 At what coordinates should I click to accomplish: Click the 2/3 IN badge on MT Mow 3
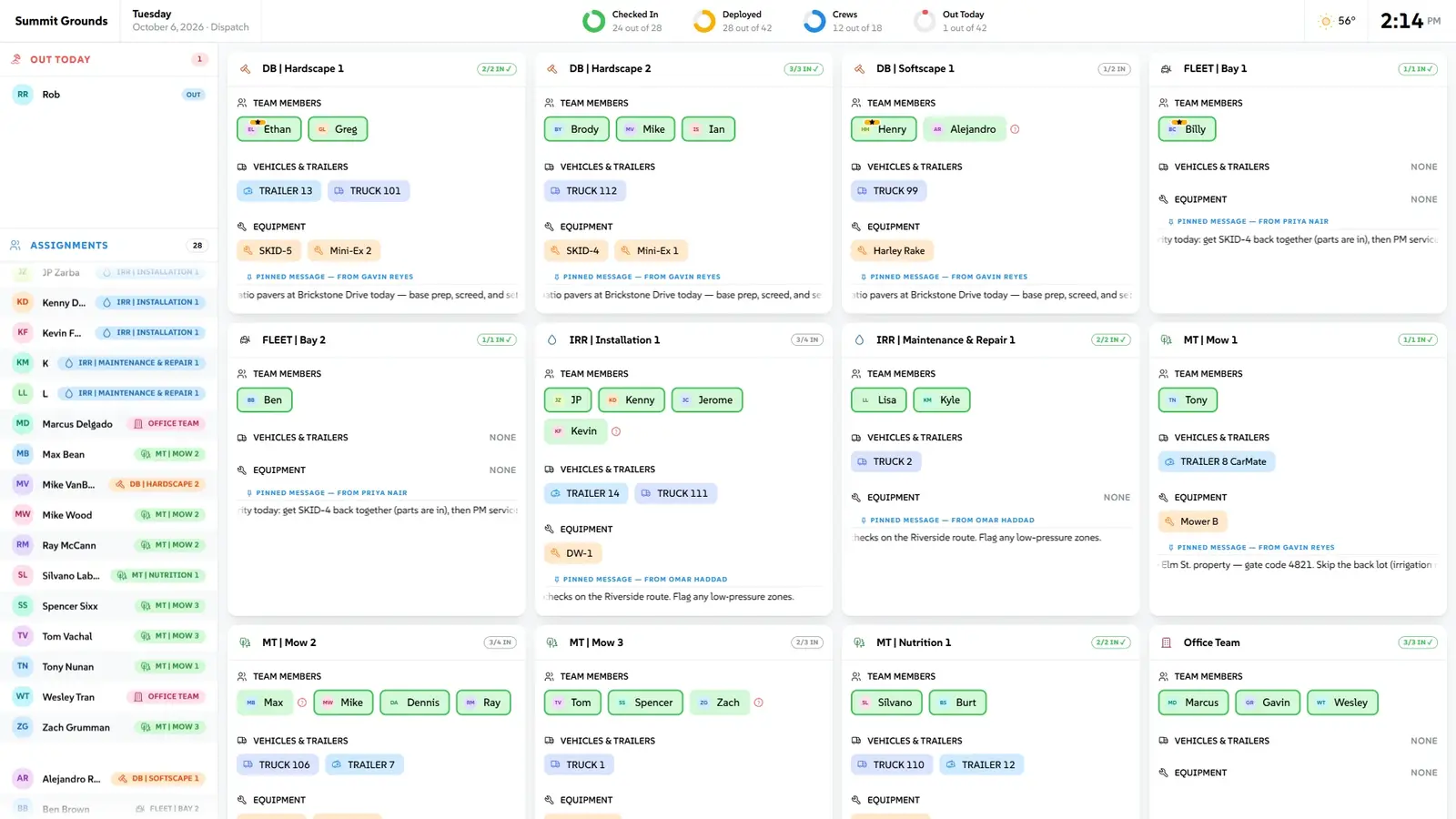point(807,642)
